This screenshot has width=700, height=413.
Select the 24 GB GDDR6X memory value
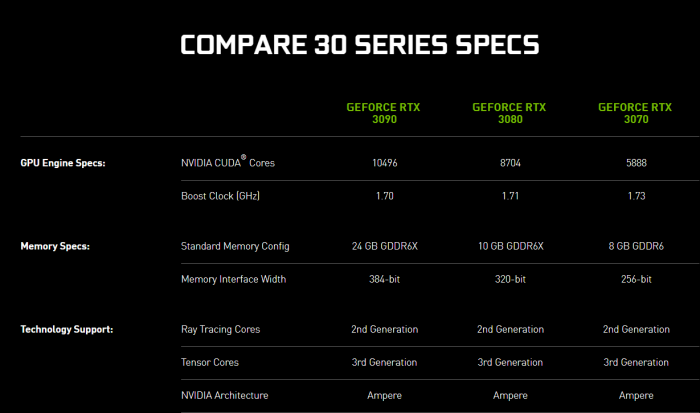tap(384, 245)
